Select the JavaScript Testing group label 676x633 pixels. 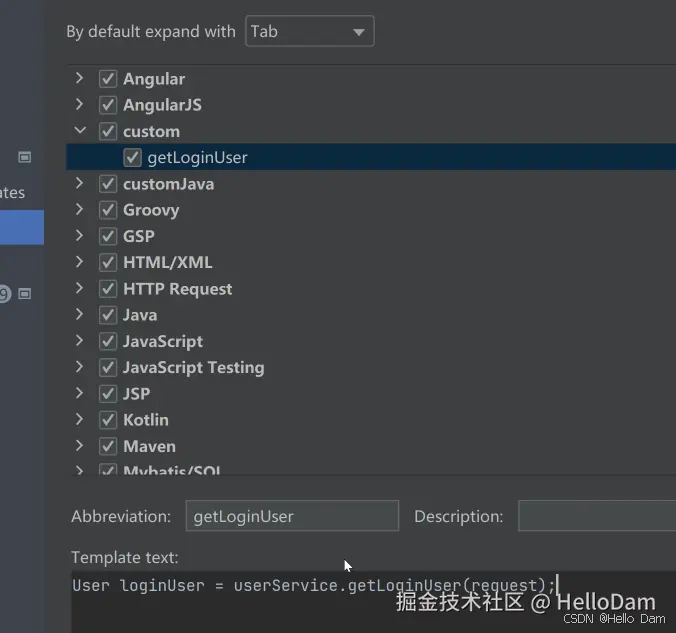coord(194,368)
